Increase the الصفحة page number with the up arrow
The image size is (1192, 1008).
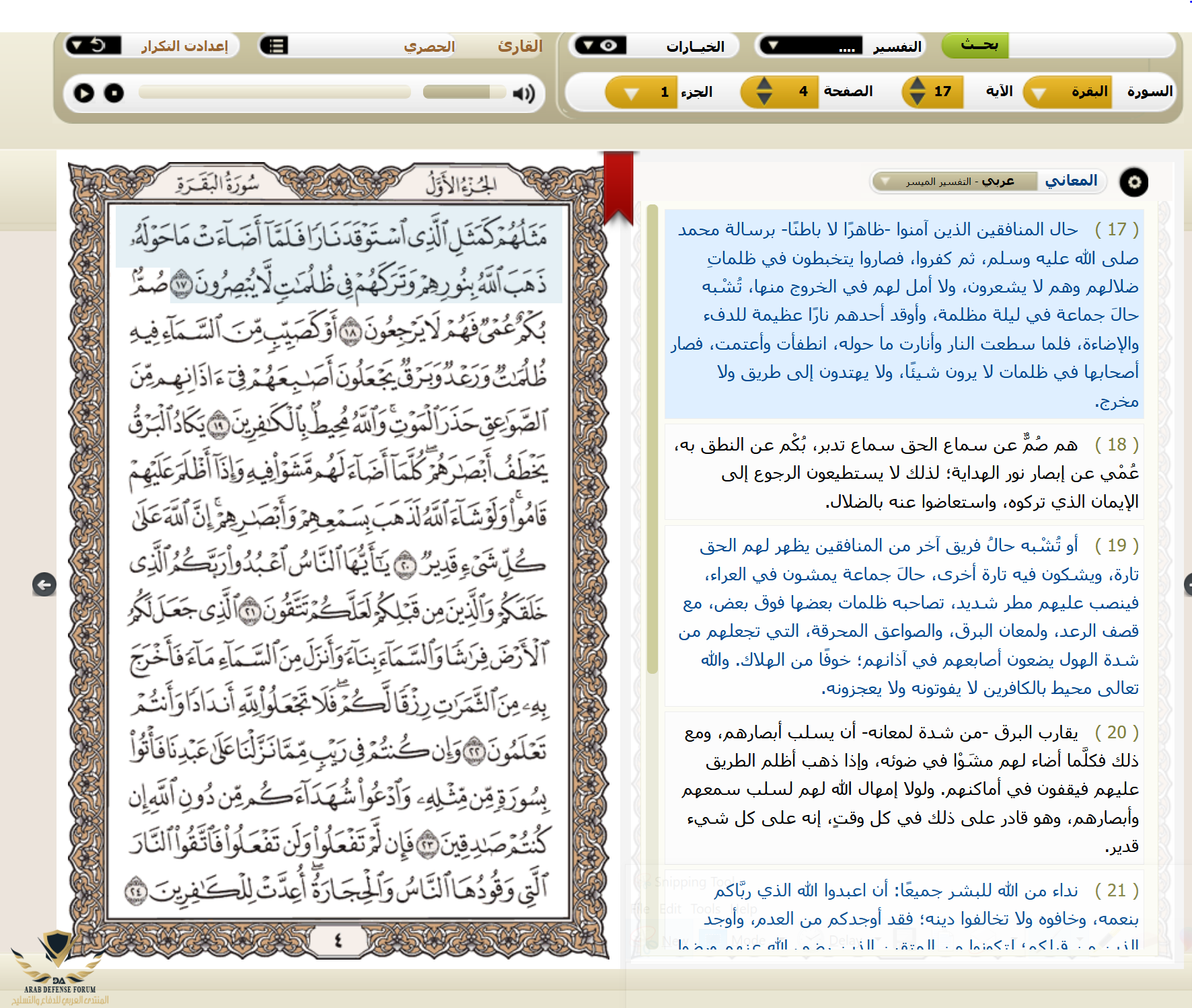click(x=764, y=83)
